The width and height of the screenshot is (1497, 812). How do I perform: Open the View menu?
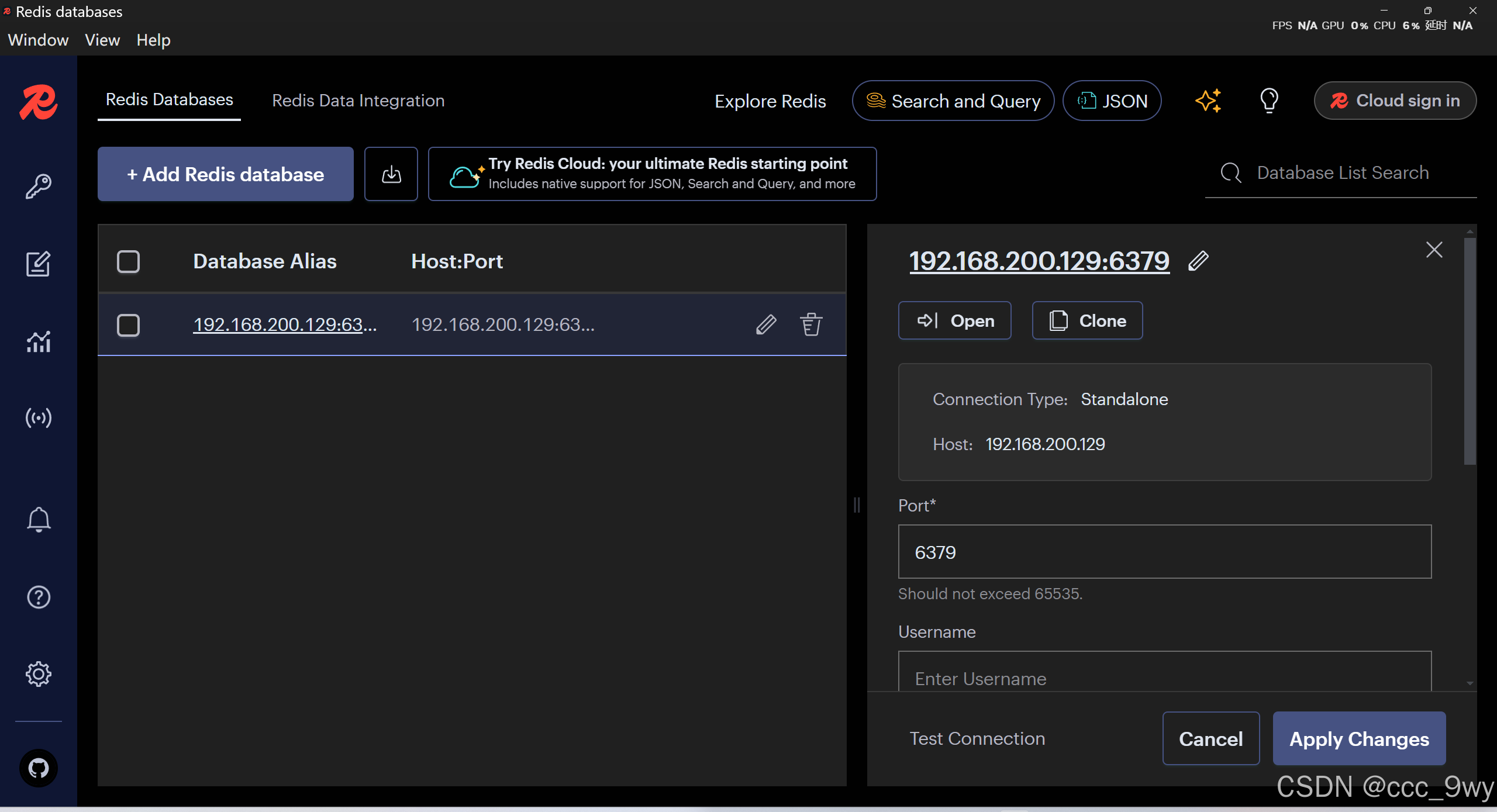[x=102, y=40]
